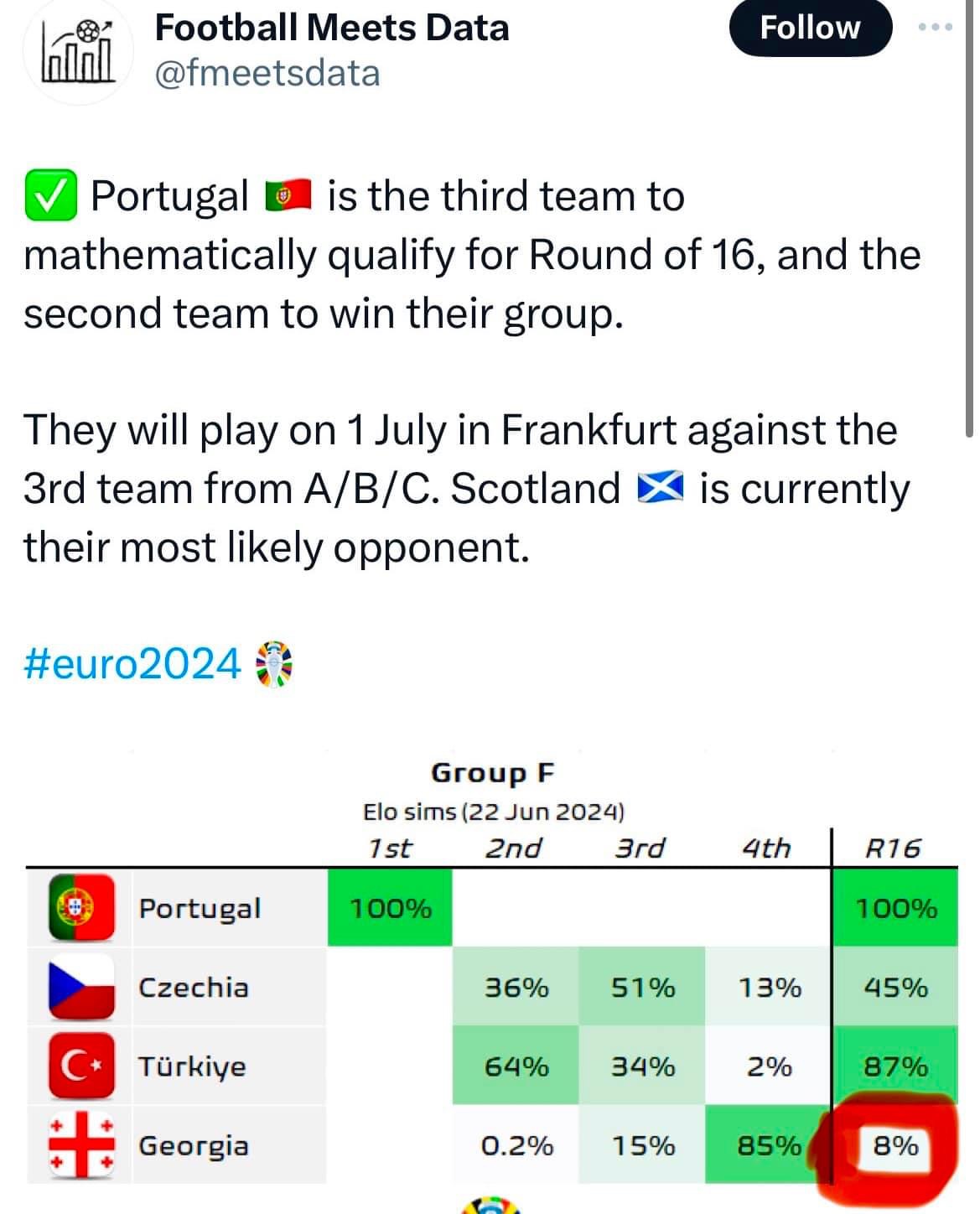The width and height of the screenshot is (980, 1214).
Task: Click Georgia's circled 8% R16 value
Action: 895,1145
